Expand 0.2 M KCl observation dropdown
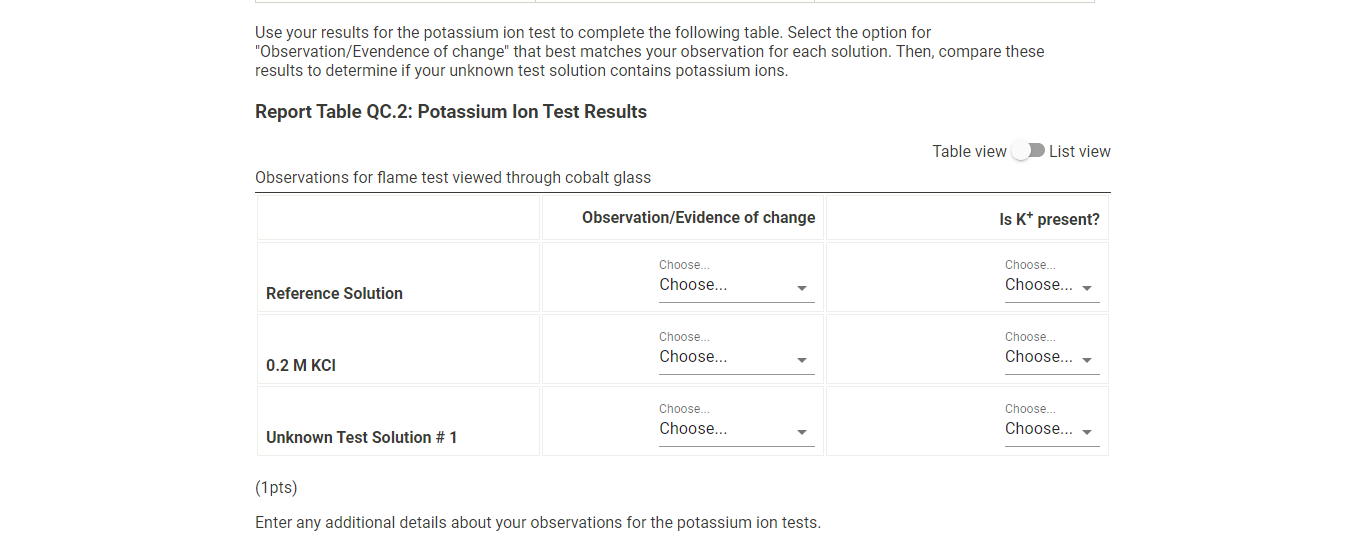This screenshot has height=536, width=1366. click(736, 357)
